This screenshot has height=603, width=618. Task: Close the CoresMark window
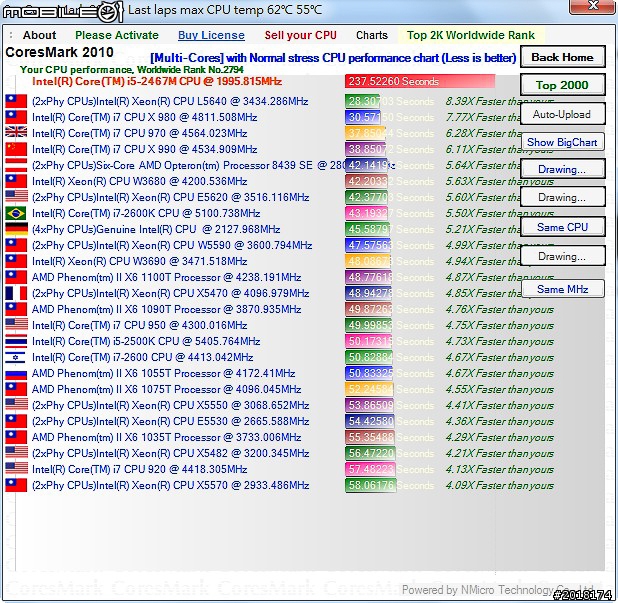pyautogui.click(x=592, y=6)
